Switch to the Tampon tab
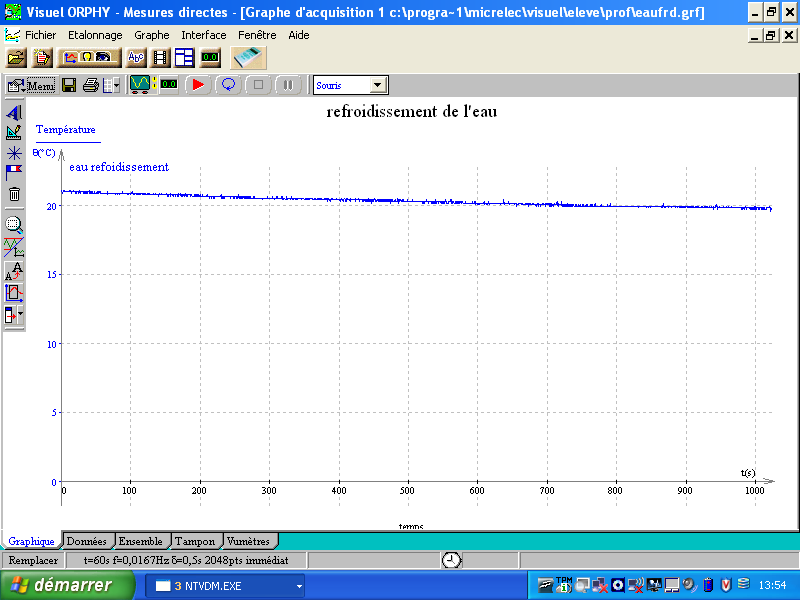The height and width of the screenshot is (600, 800). 195,541
